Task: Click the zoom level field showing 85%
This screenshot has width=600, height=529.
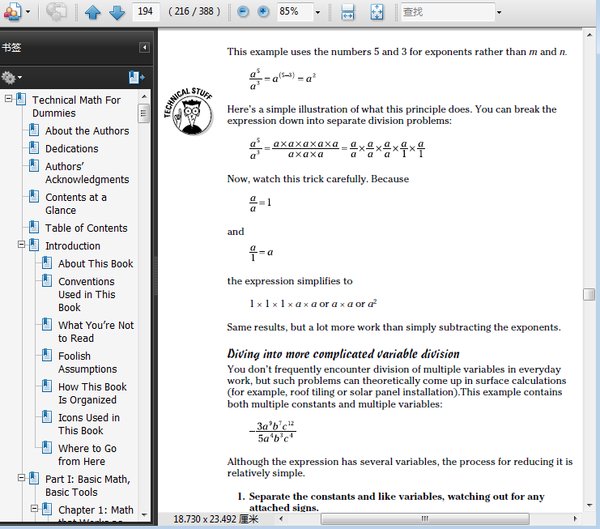Action: pos(295,11)
